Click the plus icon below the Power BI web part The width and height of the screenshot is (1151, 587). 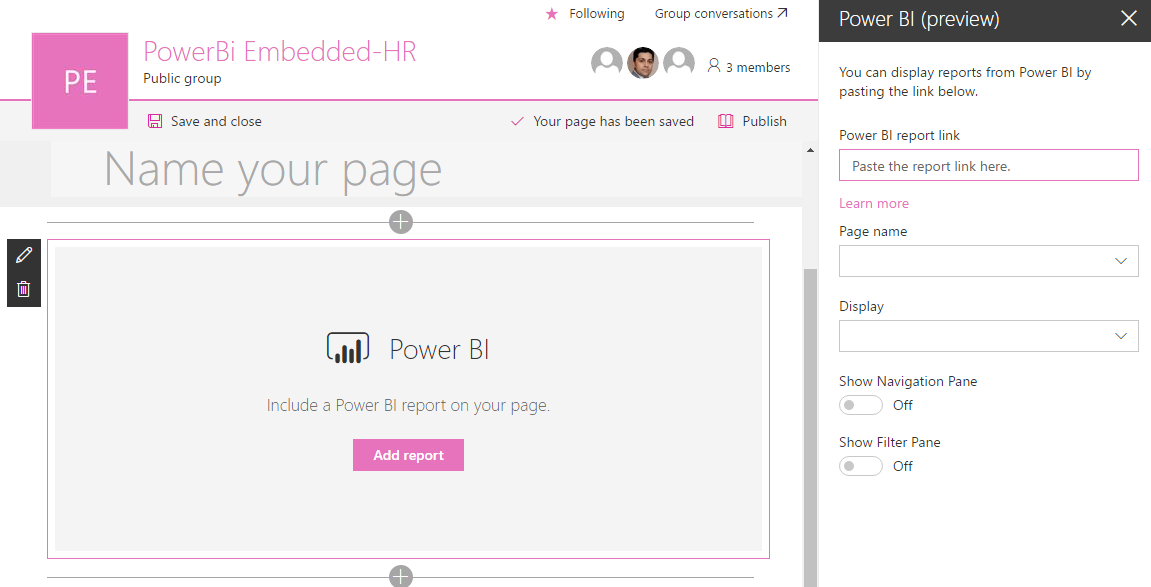(x=401, y=577)
